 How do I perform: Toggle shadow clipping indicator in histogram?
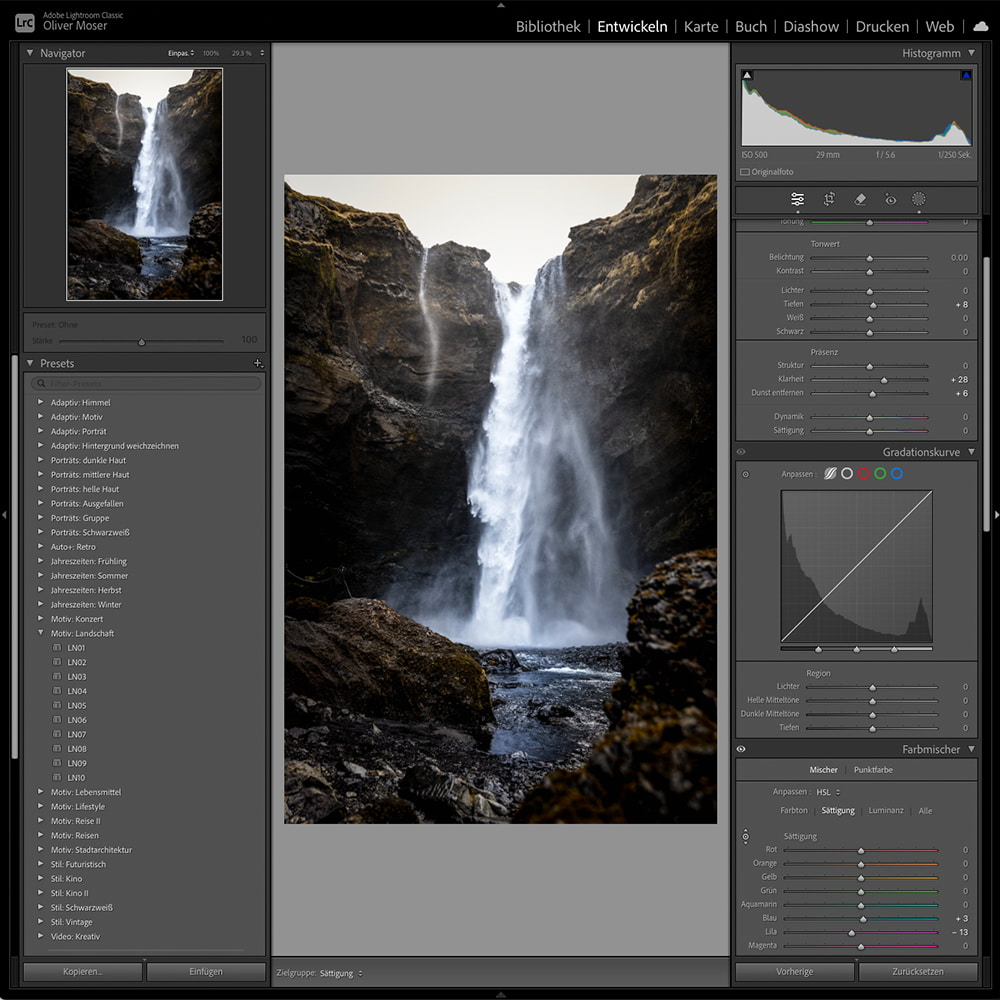[x=747, y=75]
